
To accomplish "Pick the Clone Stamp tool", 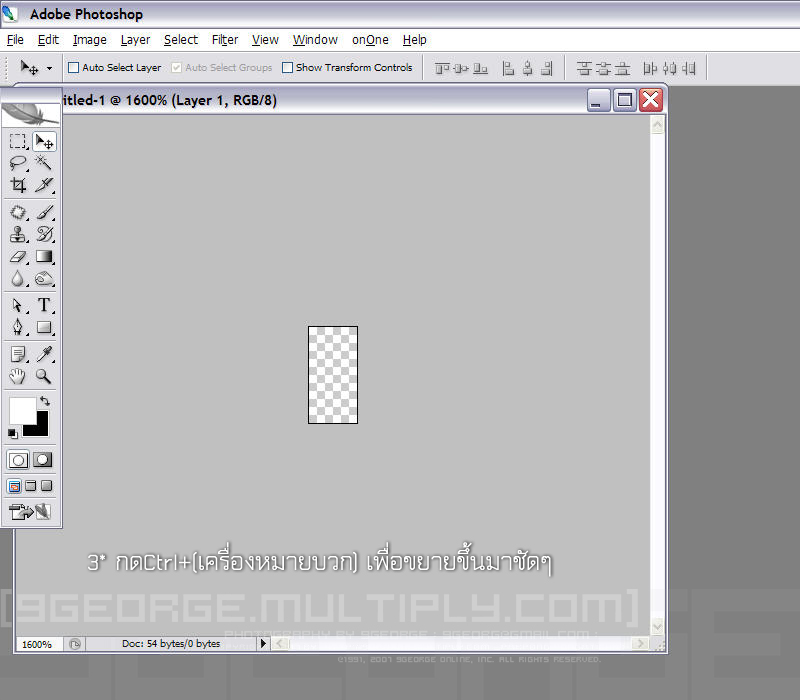I will [x=18, y=234].
